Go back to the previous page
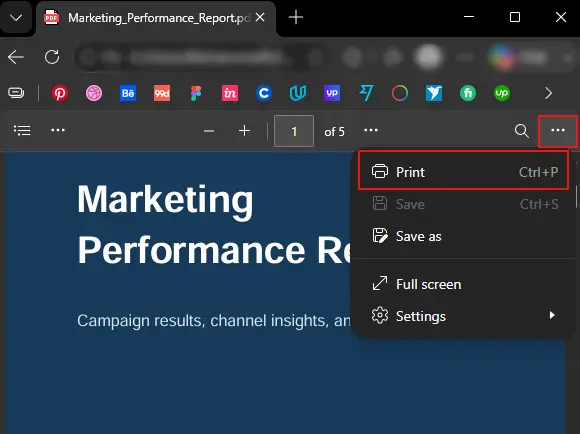 point(16,57)
